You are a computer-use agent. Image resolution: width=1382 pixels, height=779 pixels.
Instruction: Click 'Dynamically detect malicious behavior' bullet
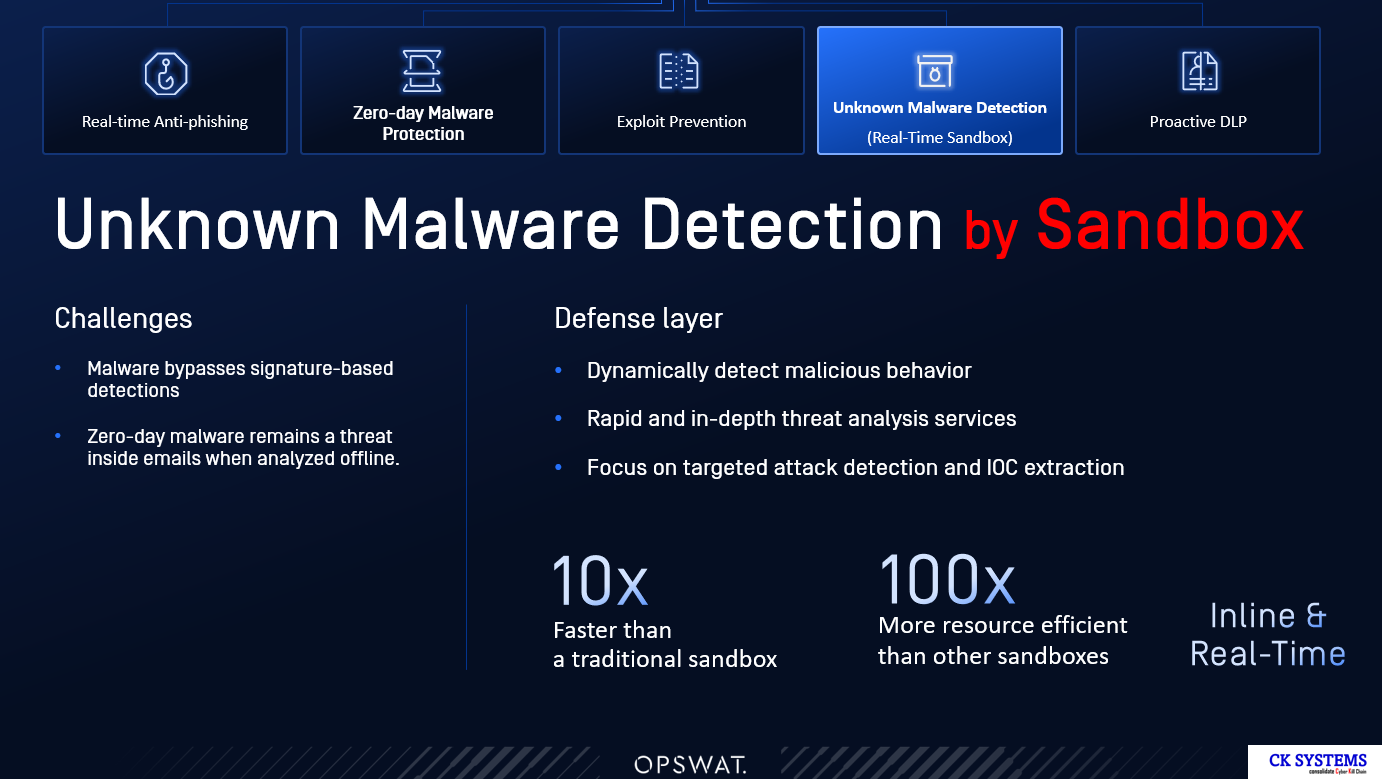[779, 370]
